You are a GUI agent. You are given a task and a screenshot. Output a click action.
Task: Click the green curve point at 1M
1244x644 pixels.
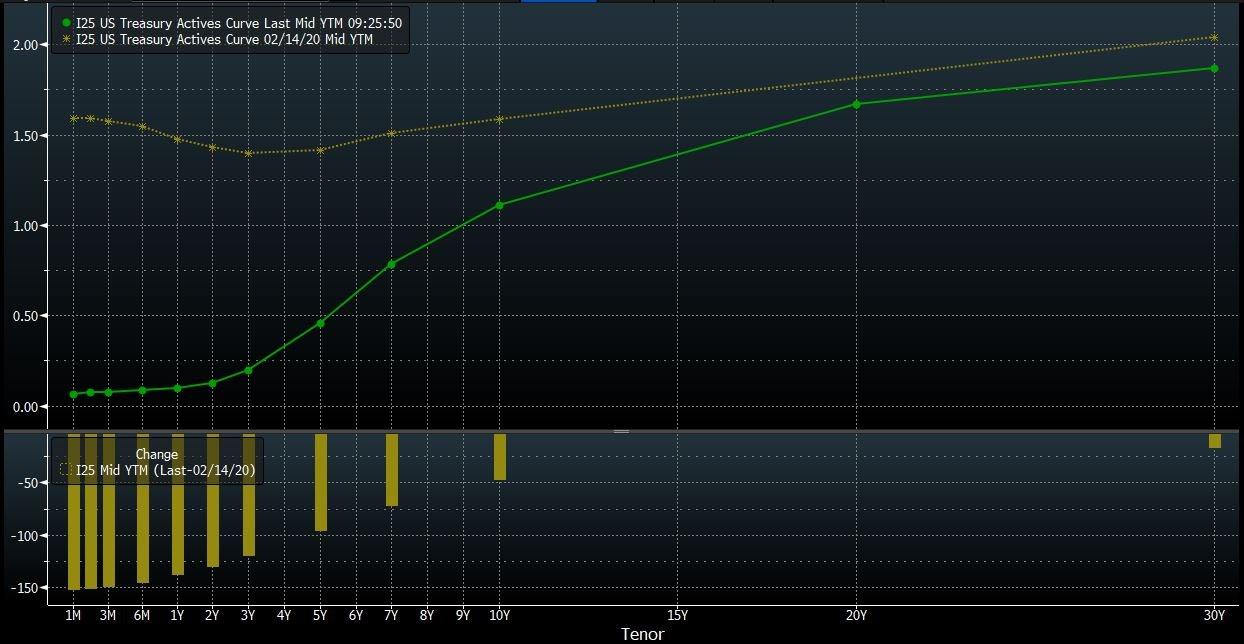tap(73, 394)
